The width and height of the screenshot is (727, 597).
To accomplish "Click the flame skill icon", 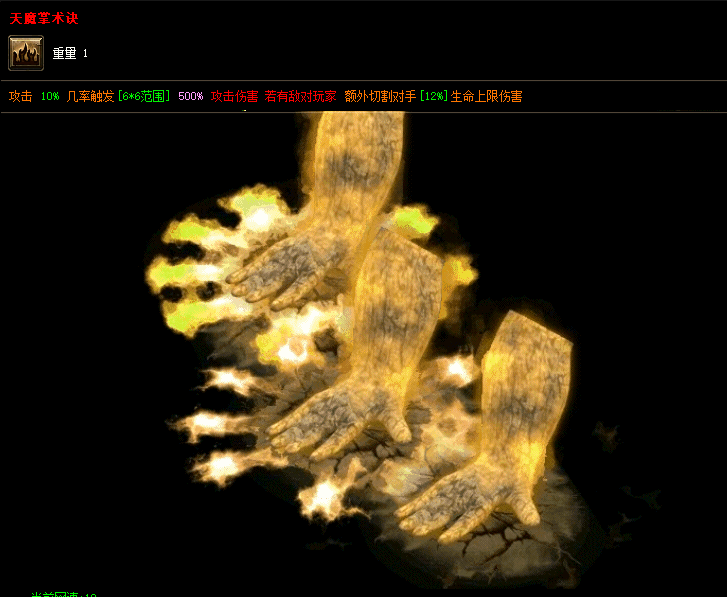I will [26, 53].
